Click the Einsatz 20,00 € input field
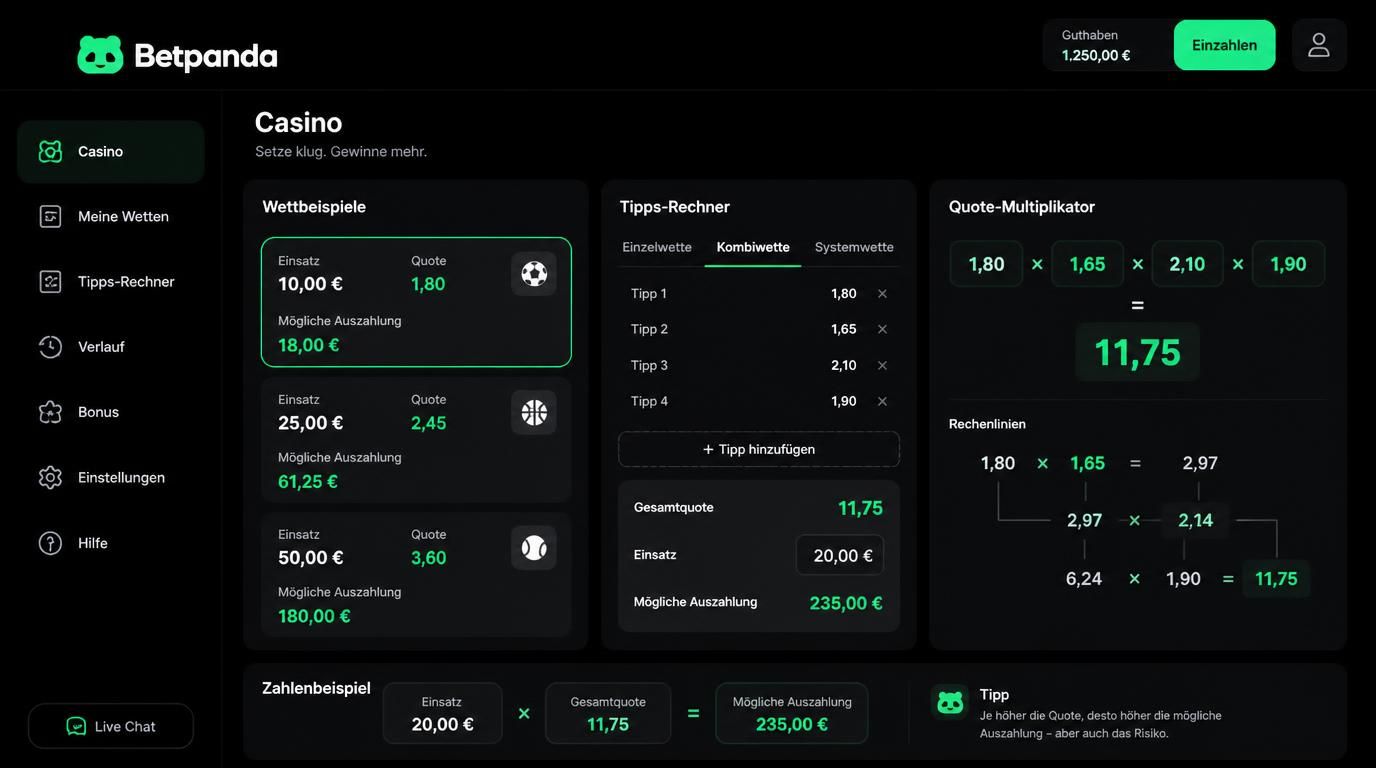The image size is (1376, 768). [x=840, y=555]
